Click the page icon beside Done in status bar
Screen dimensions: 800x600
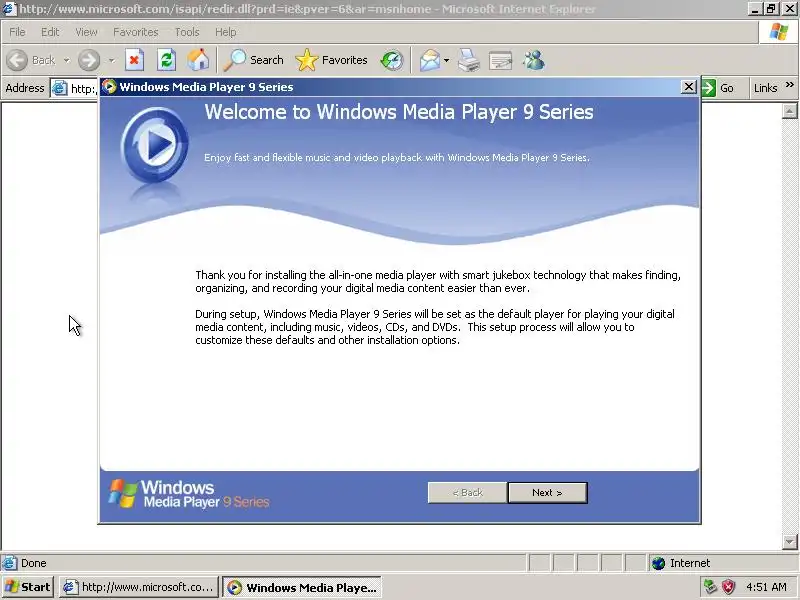9,563
